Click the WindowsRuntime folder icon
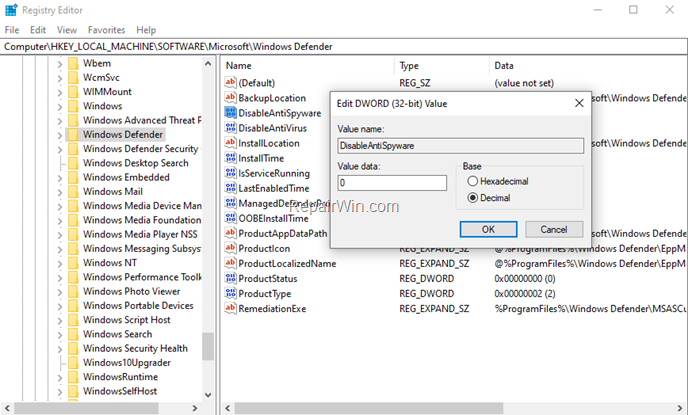The width and height of the screenshot is (688, 415). pos(73,377)
